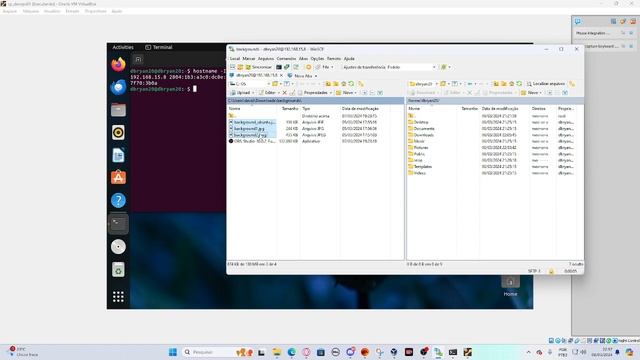640x360 pixels.
Task: Open the Comandos menu
Action: (x=286, y=59)
